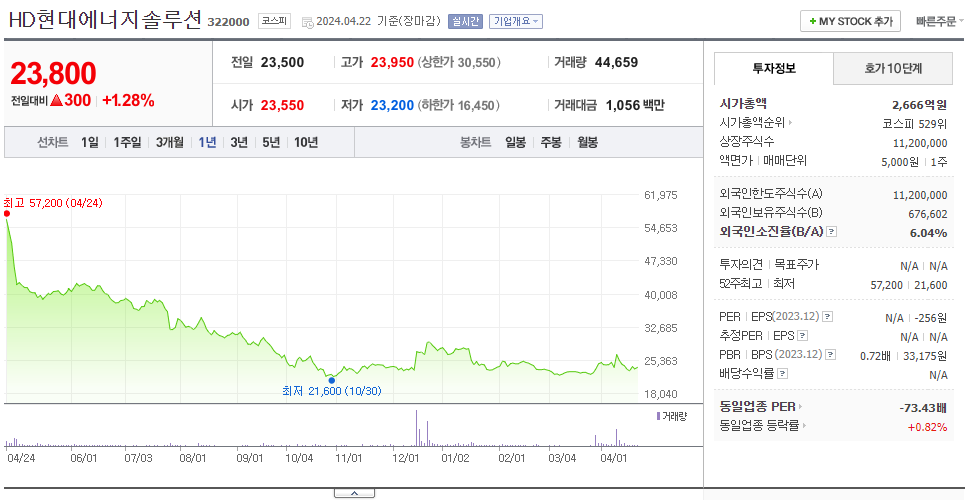Click the 시가 value 23,550
This screenshot has height=500, width=968.
[282, 106]
